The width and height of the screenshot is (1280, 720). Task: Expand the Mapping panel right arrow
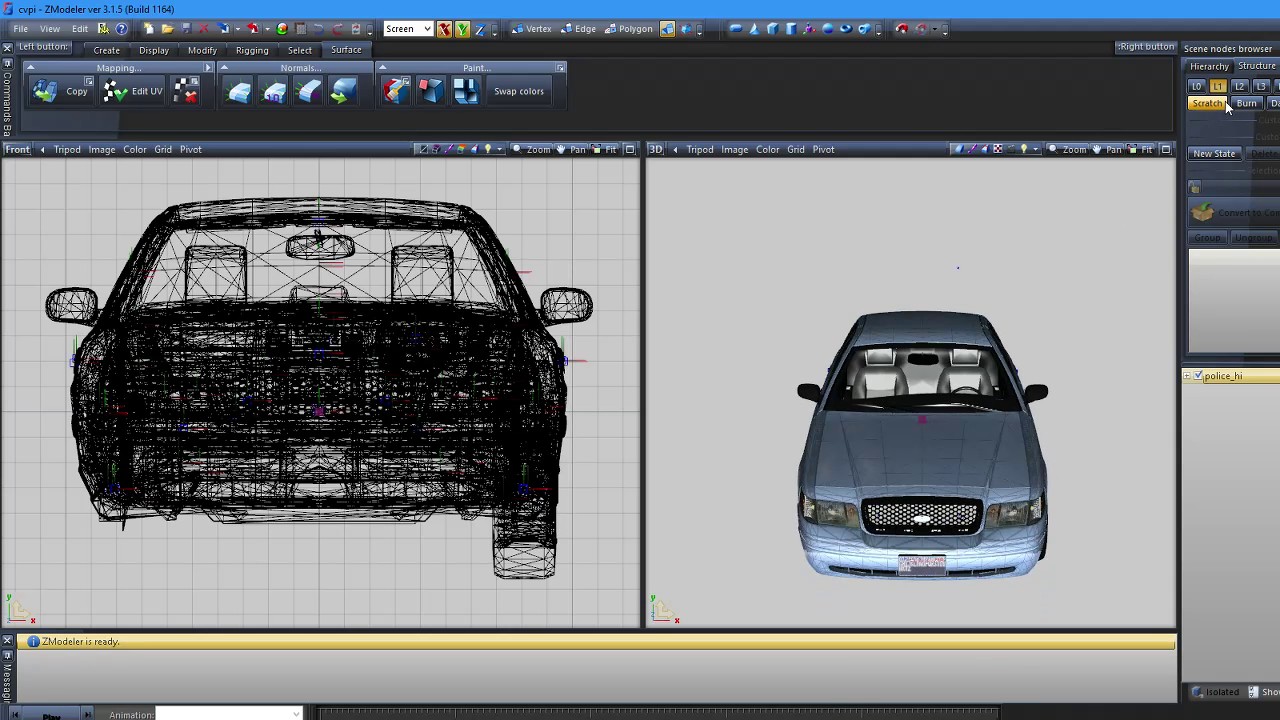[x=208, y=68]
